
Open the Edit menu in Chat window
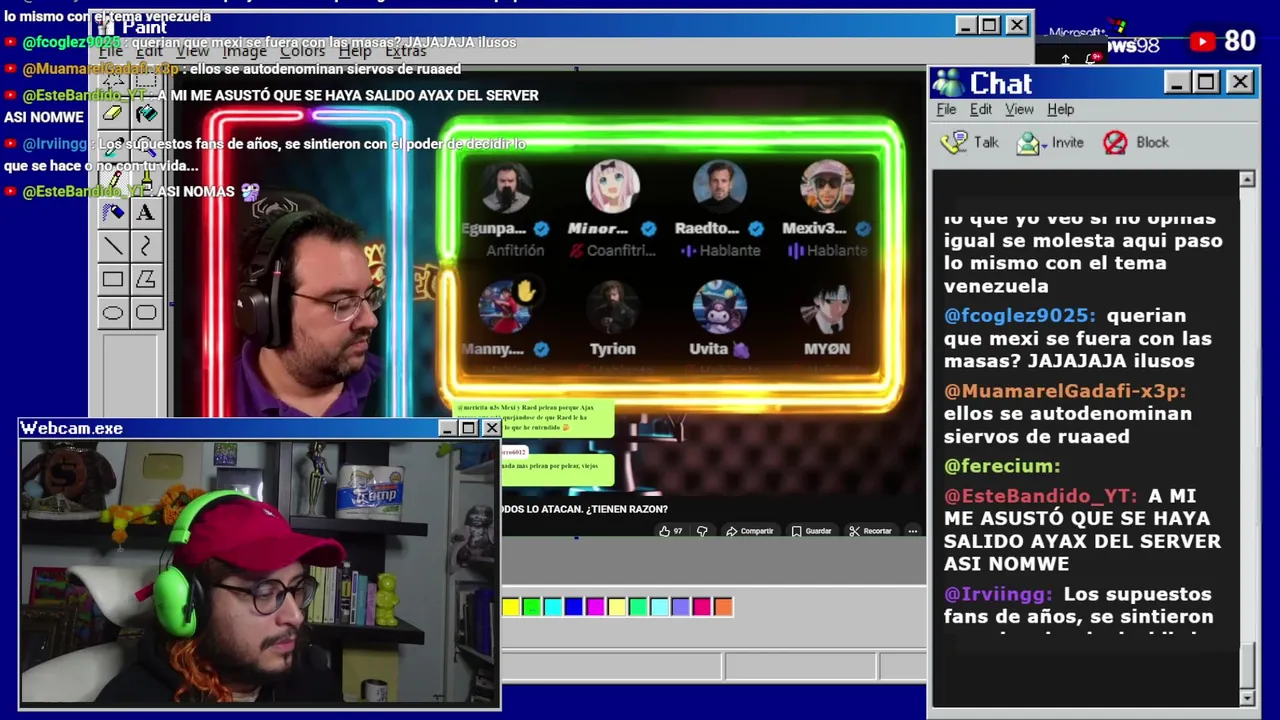coord(981,109)
